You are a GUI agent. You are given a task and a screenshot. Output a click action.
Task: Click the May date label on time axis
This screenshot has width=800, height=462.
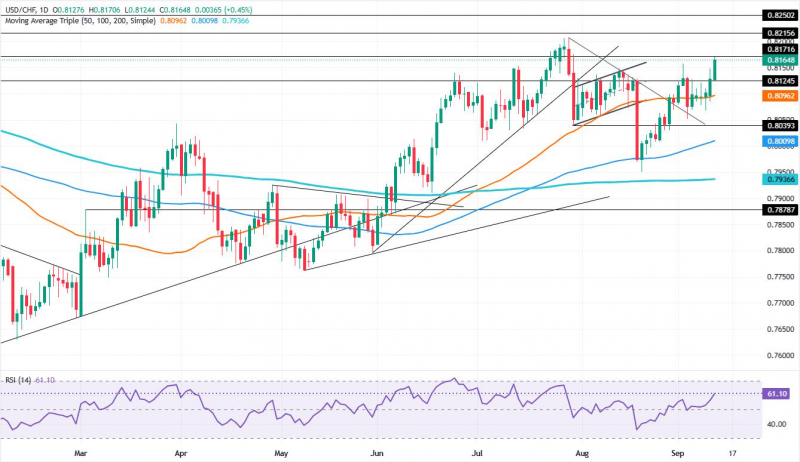pos(281,453)
